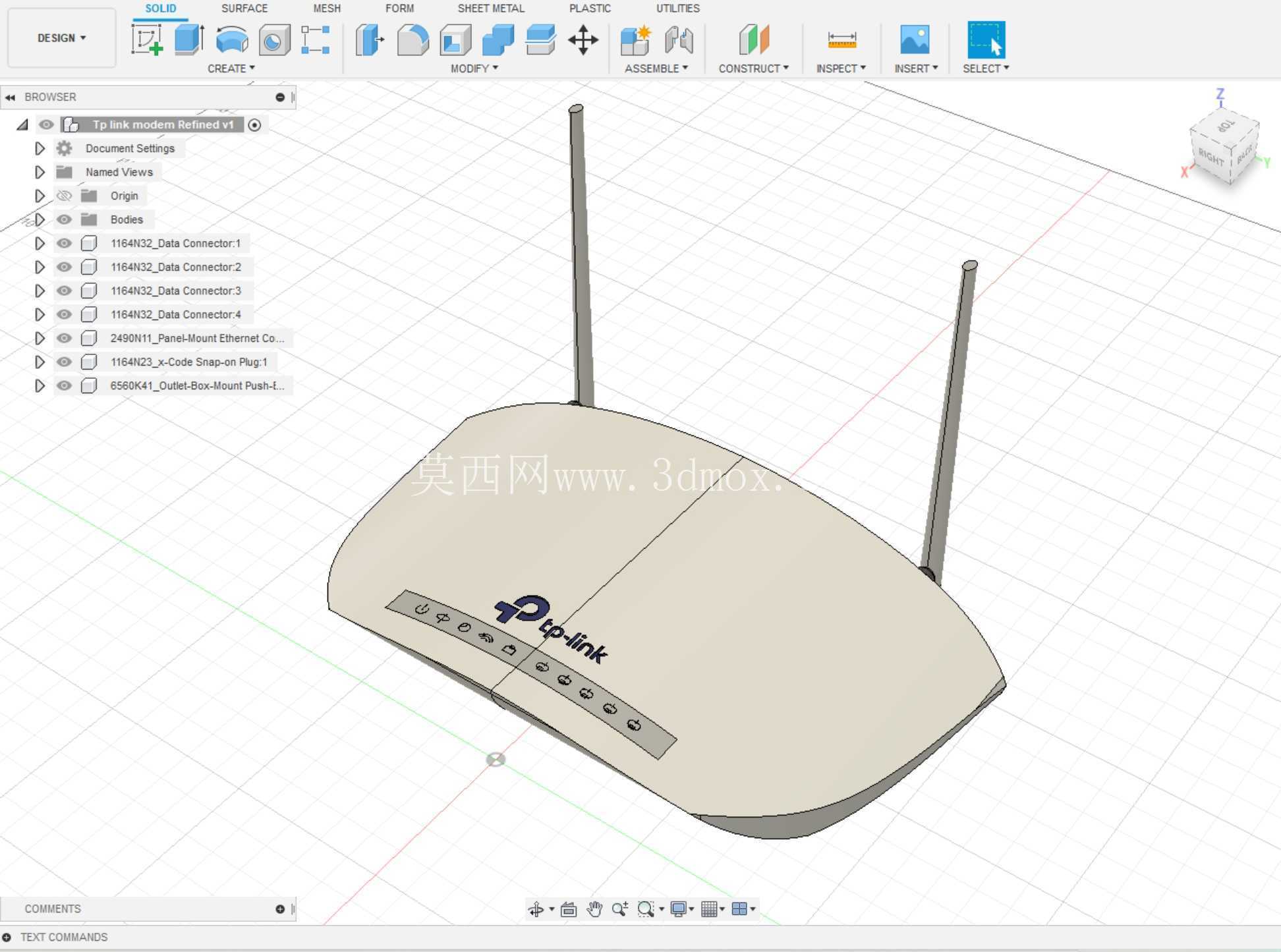Select the Hole tool
The image size is (1281, 952).
[x=274, y=40]
